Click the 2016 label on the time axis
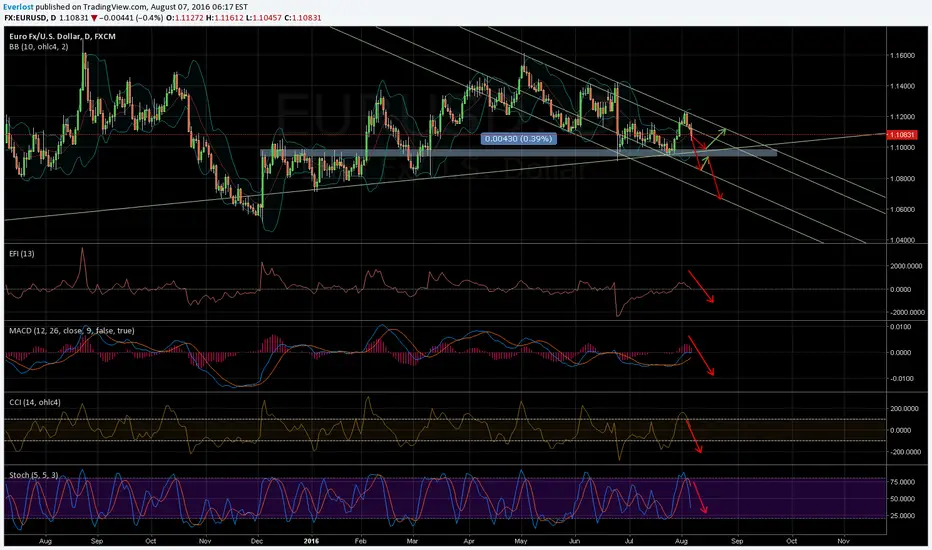 pos(311,541)
